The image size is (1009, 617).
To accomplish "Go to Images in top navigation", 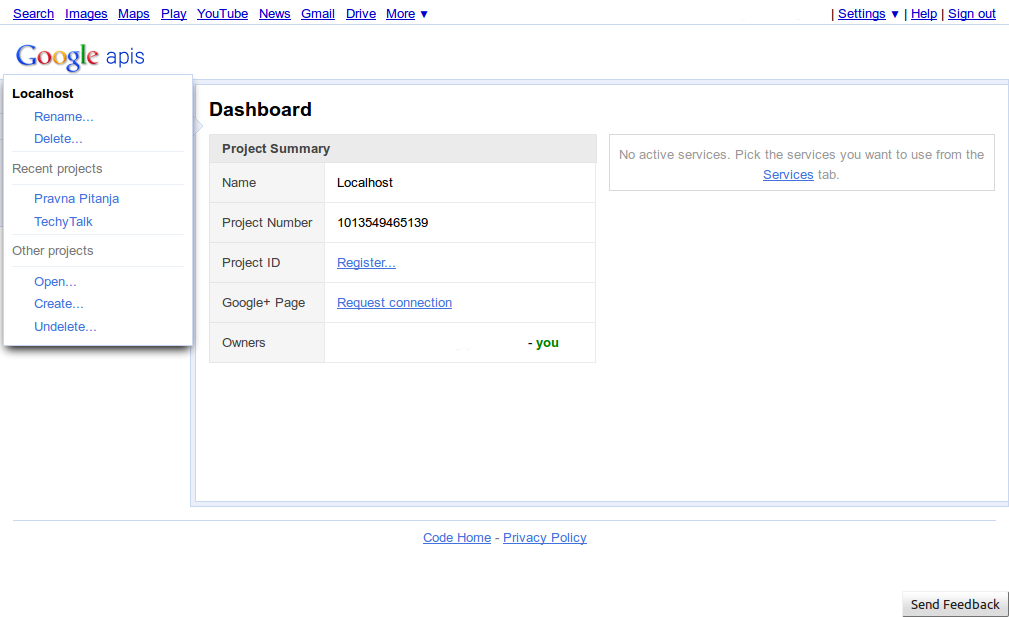I will coord(86,14).
